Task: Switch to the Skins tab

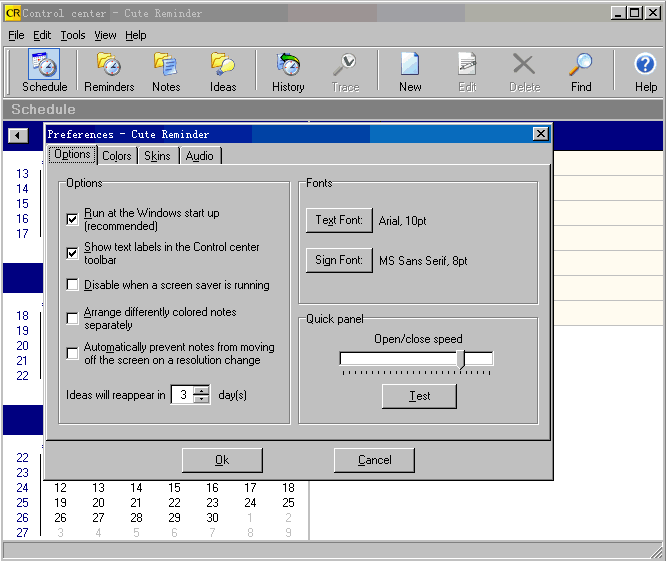Action: pyautogui.click(x=157, y=156)
